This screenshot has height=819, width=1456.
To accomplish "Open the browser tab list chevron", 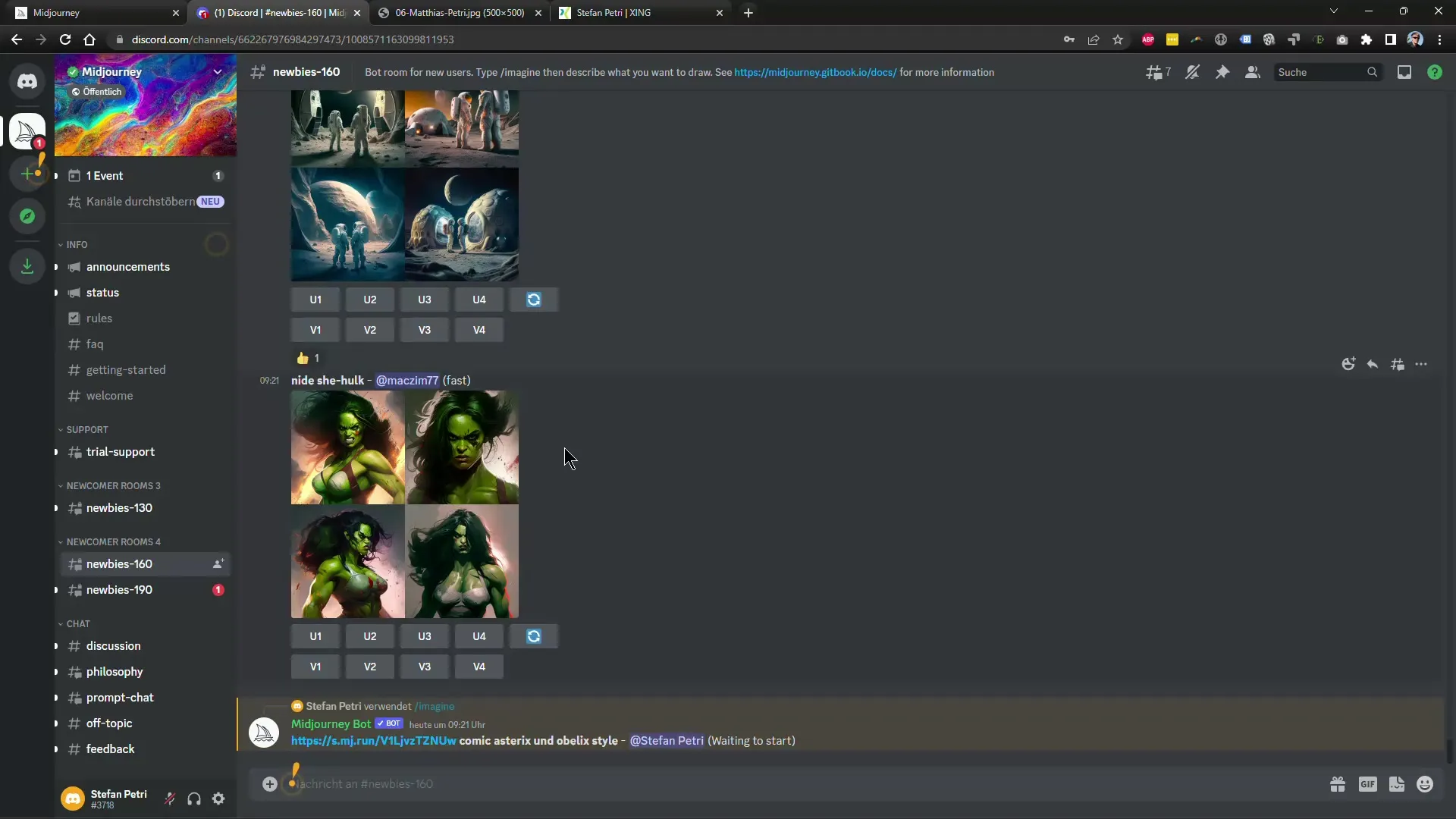I will click(x=1334, y=11).
